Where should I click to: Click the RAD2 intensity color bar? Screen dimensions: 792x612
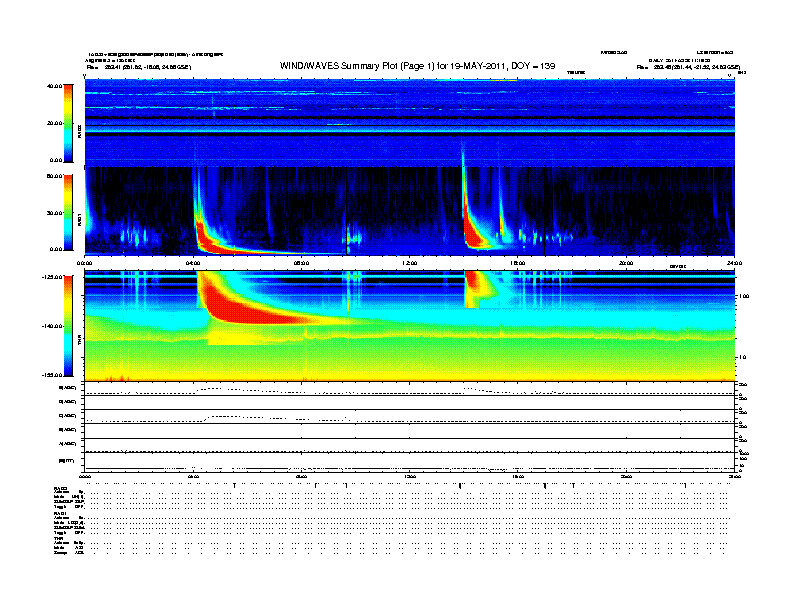[68, 123]
